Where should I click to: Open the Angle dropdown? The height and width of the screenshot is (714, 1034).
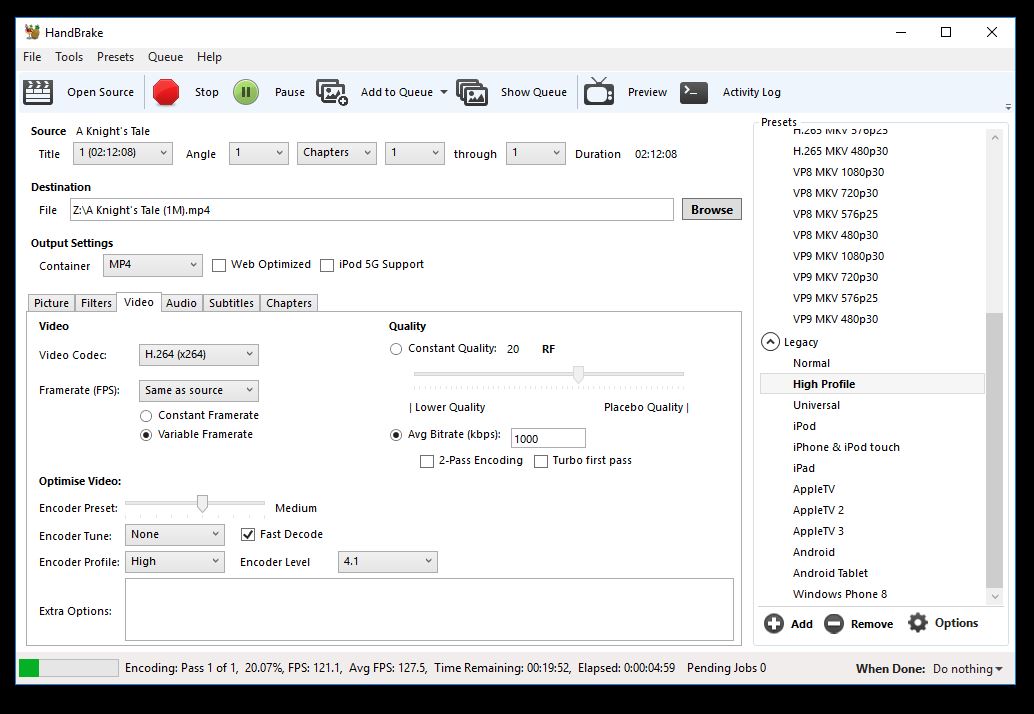(258, 153)
